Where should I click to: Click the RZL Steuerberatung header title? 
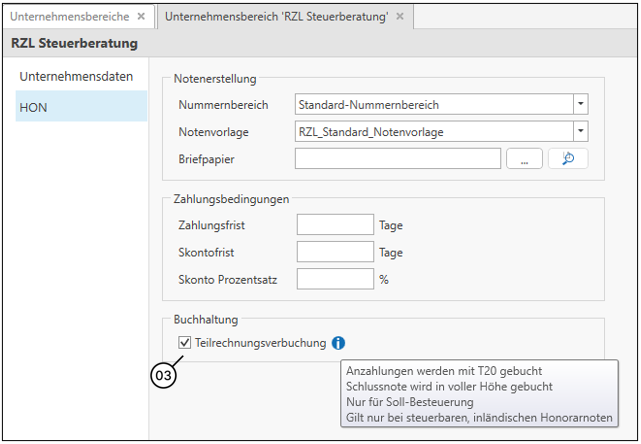click(74, 44)
